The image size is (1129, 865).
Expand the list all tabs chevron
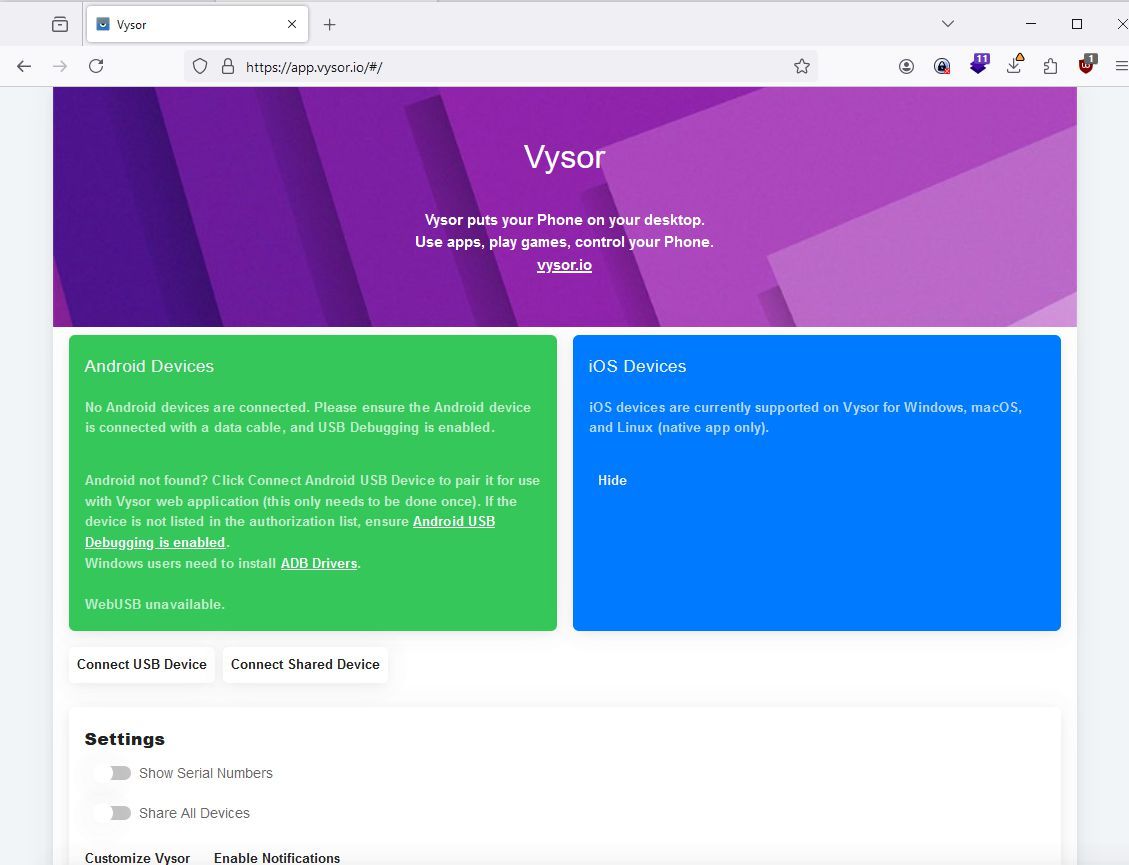point(948,24)
